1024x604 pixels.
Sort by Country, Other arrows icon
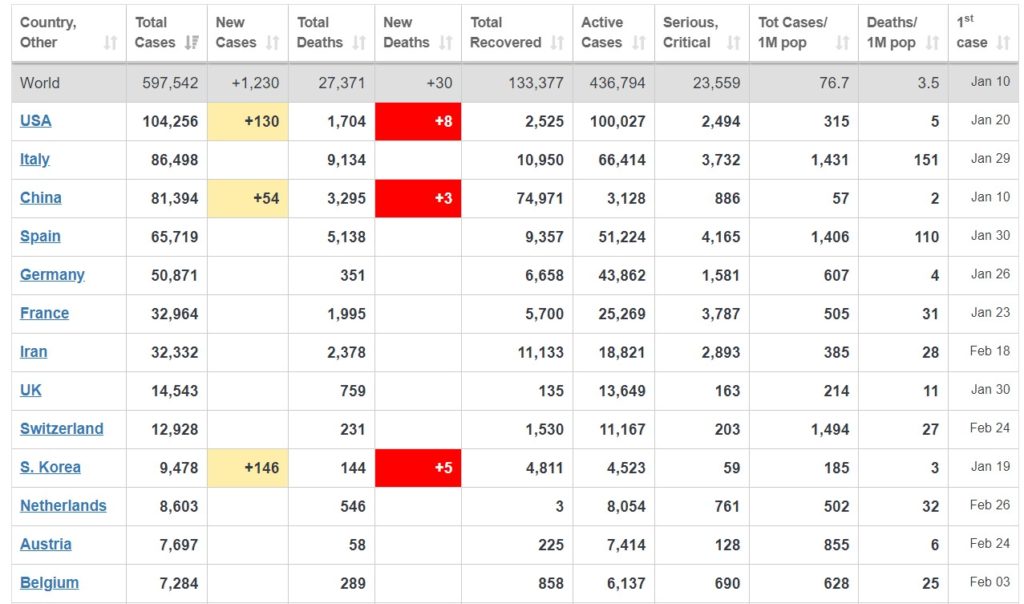(110, 43)
